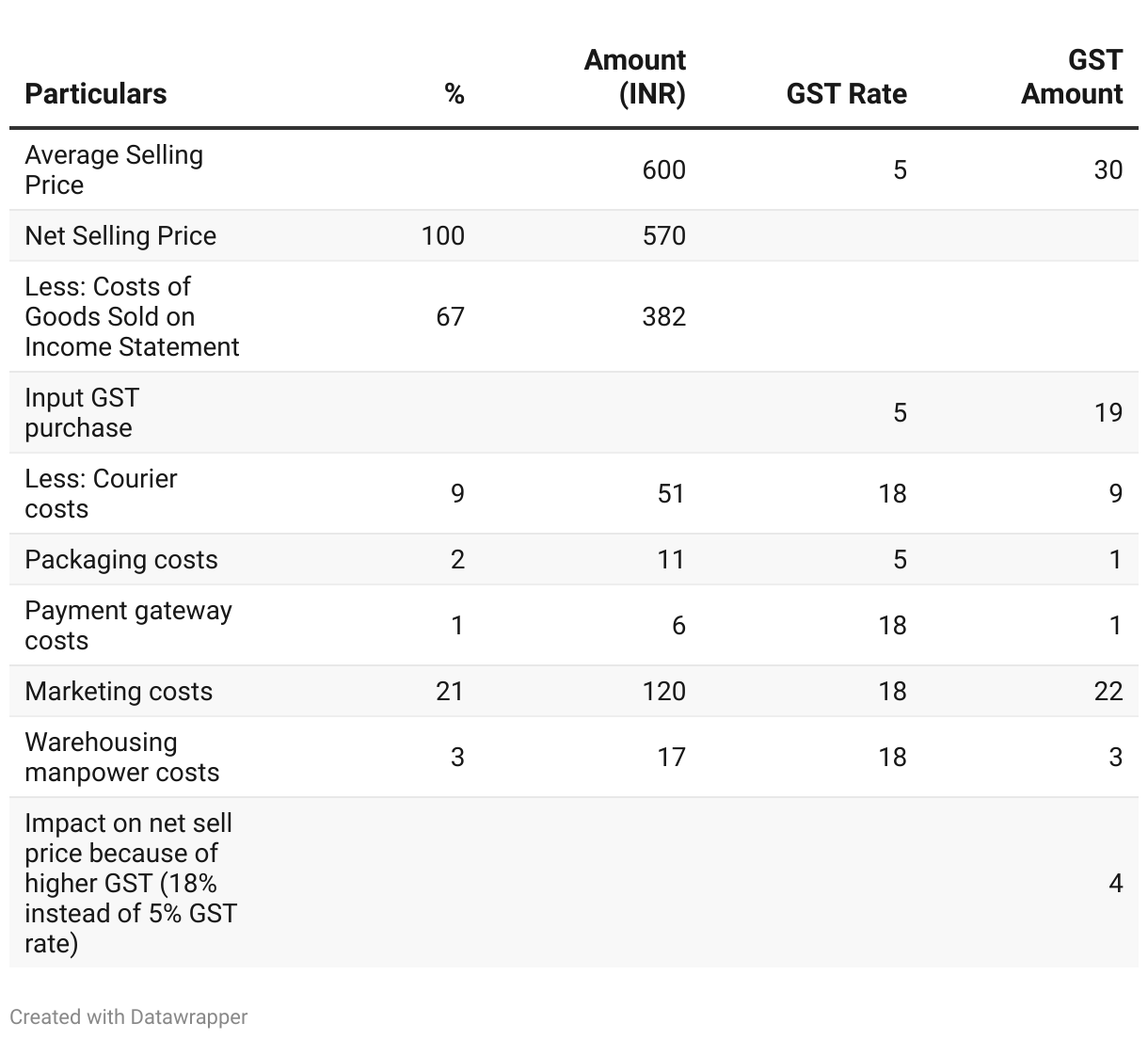
Task: Open the Created with Datawrapper link
Action: (x=129, y=1016)
